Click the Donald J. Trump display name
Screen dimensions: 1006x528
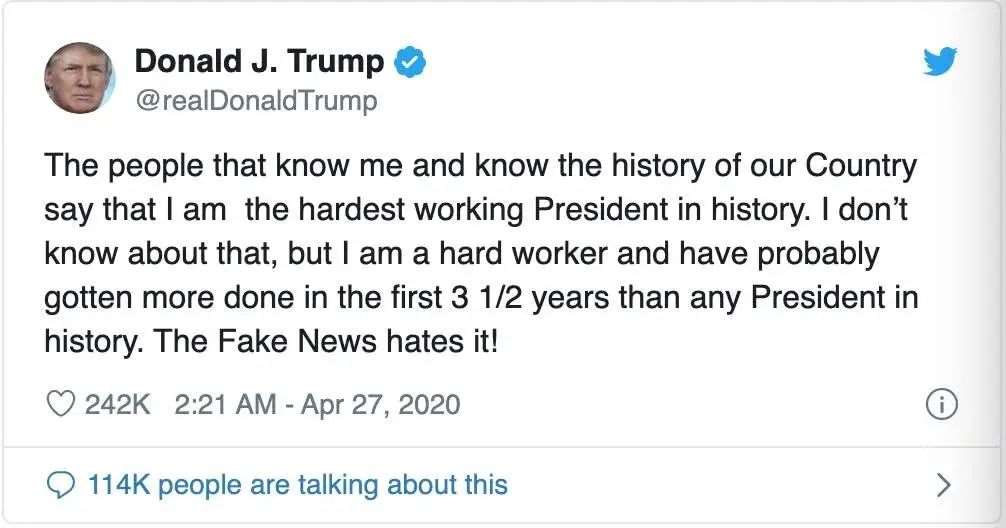tap(259, 62)
